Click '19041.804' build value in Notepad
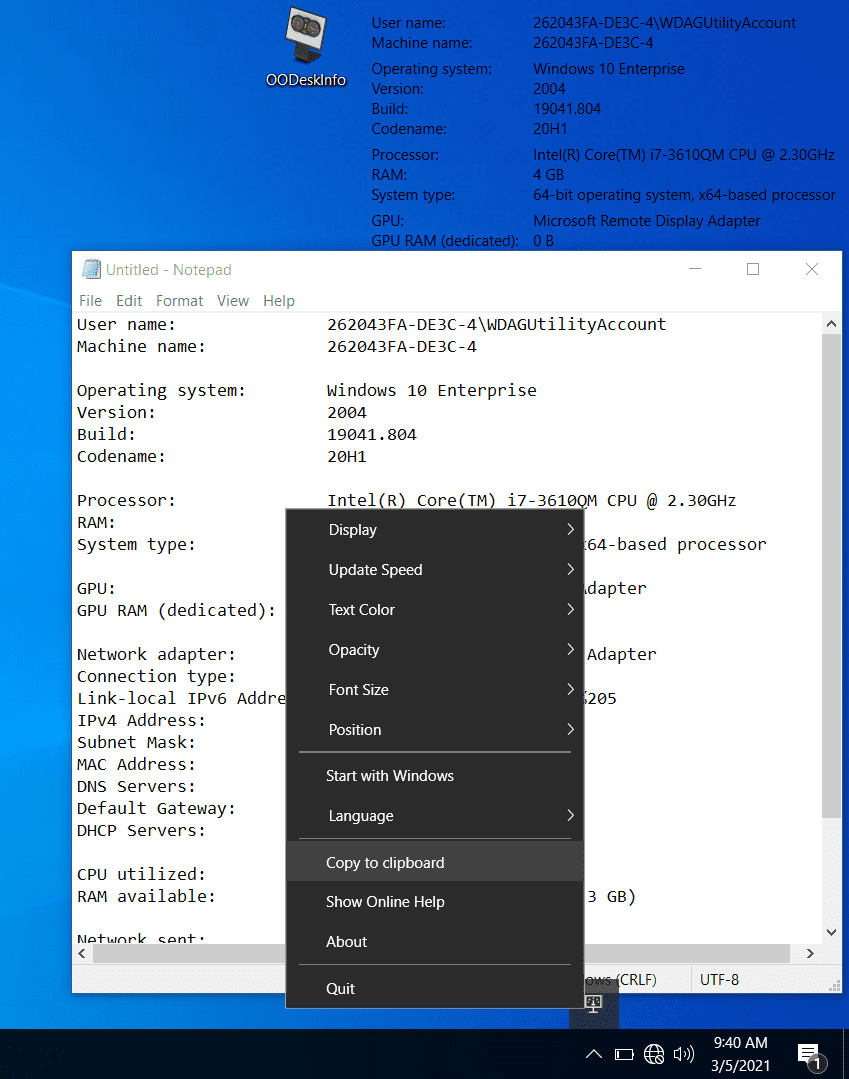The height and width of the screenshot is (1079, 849). click(372, 434)
